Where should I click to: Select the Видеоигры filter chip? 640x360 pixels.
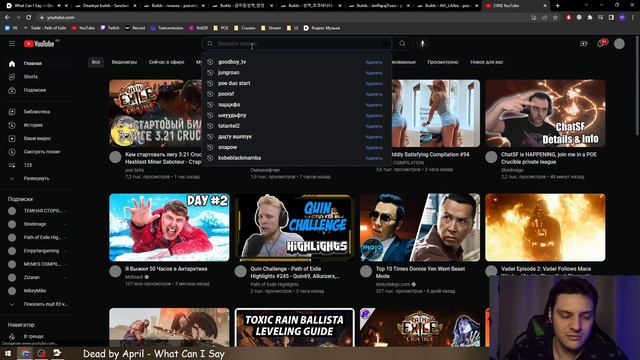124,62
